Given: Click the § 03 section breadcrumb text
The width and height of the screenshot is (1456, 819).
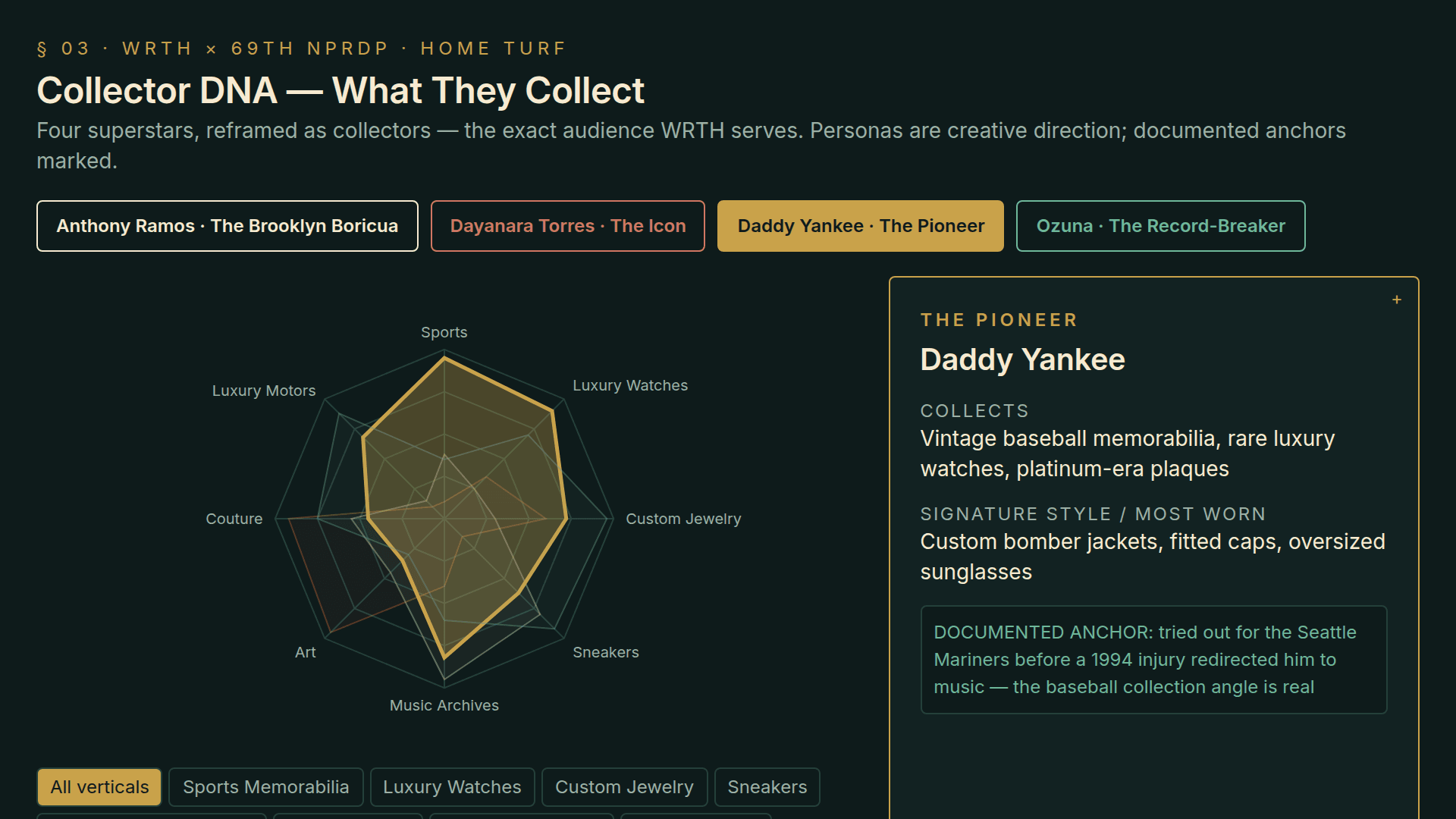Looking at the screenshot, I should [x=301, y=49].
